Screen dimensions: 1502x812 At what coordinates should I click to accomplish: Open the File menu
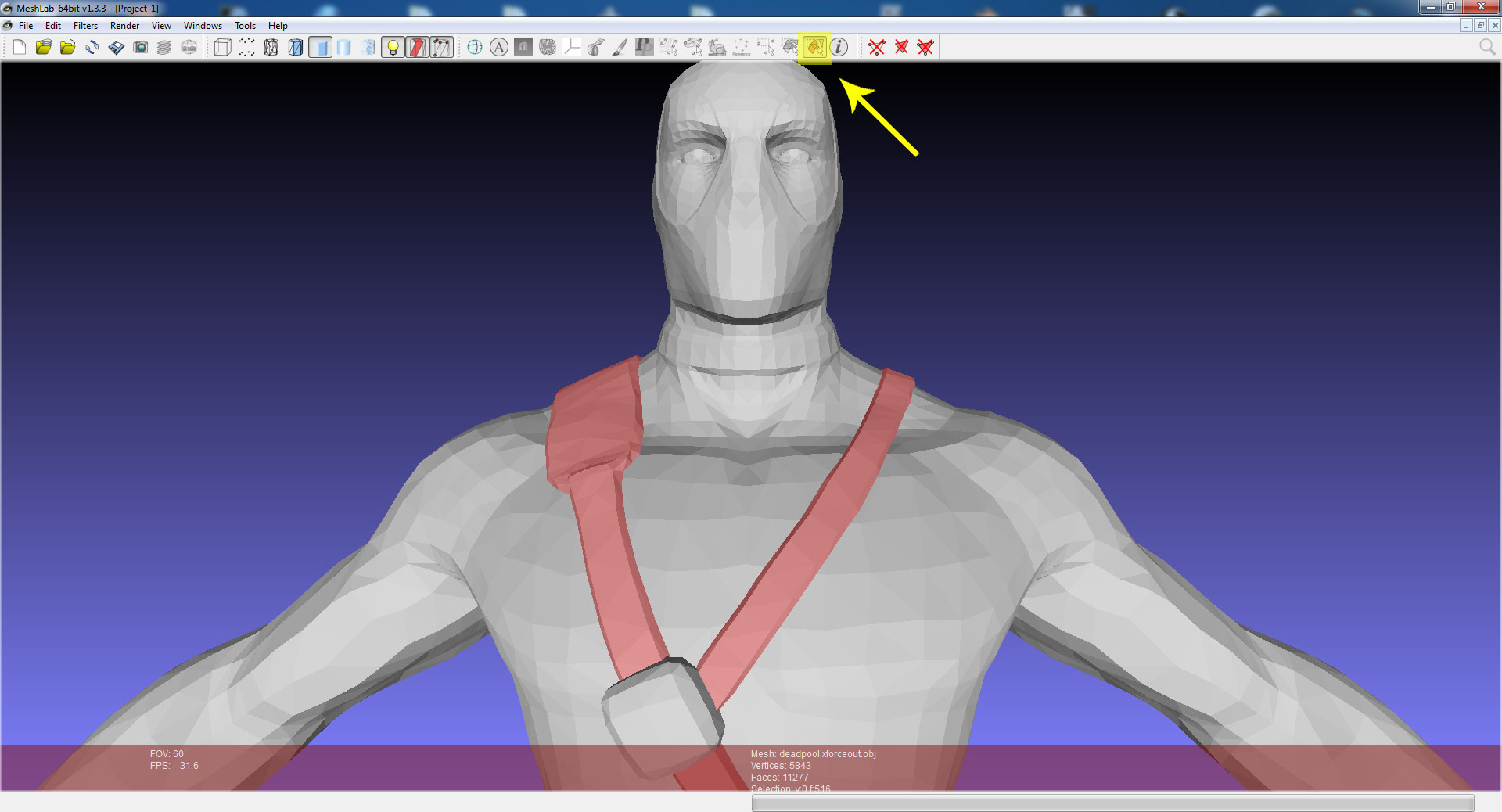coord(26,26)
